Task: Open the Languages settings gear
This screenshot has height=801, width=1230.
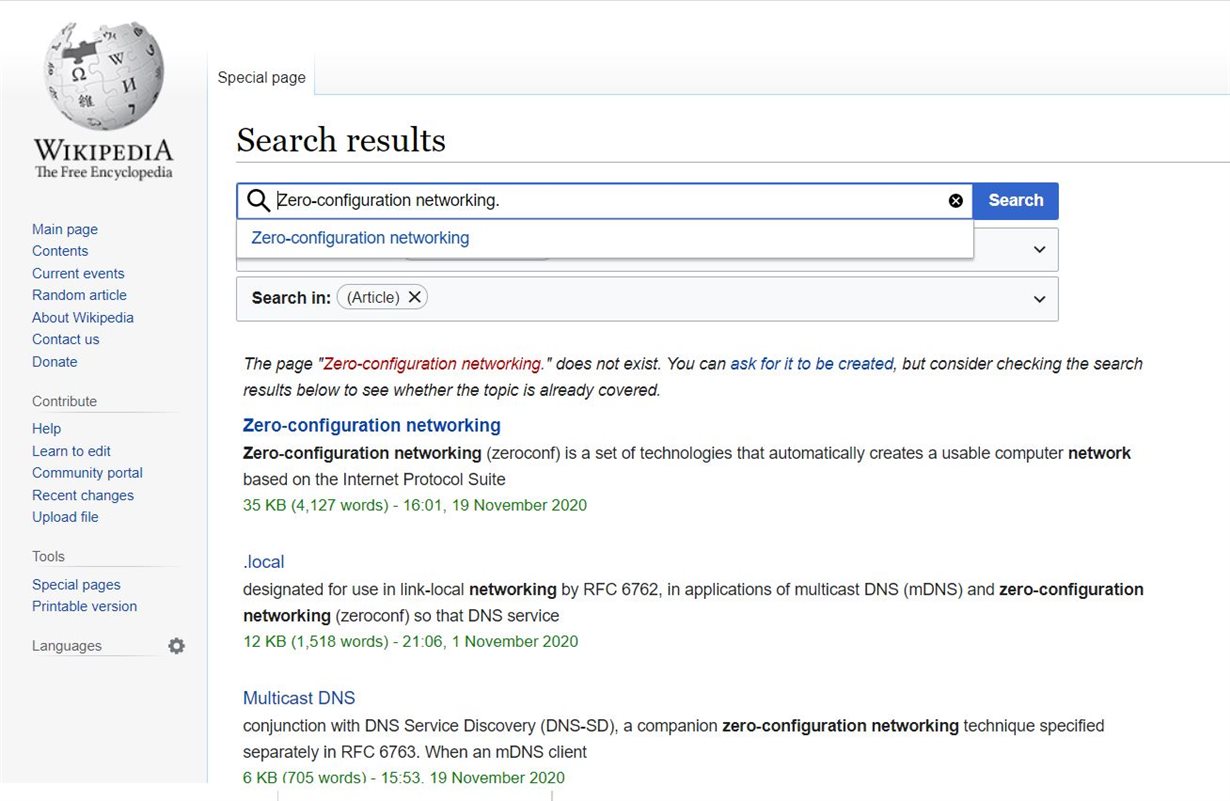Action: [177, 646]
